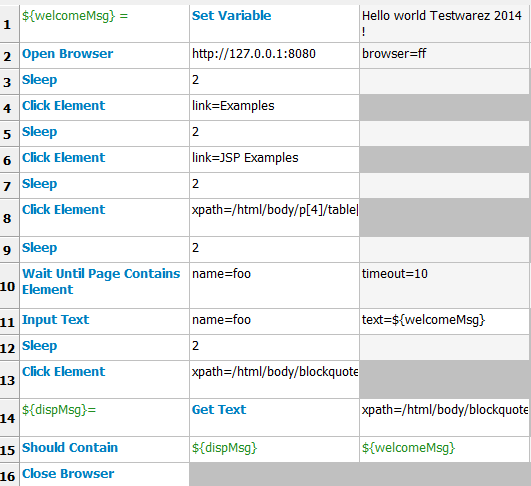Click the browser=ff argument cell
The height and width of the screenshot is (486, 531).
445,56
